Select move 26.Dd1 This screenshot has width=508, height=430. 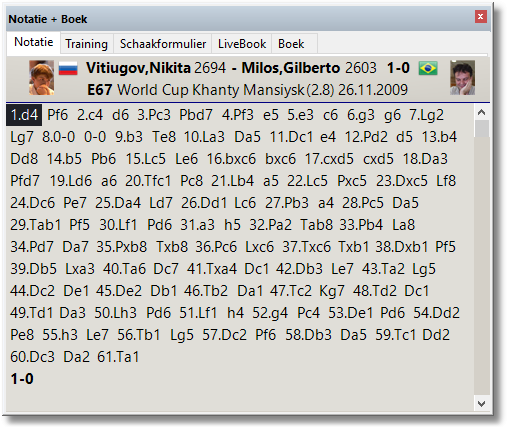tap(204, 203)
